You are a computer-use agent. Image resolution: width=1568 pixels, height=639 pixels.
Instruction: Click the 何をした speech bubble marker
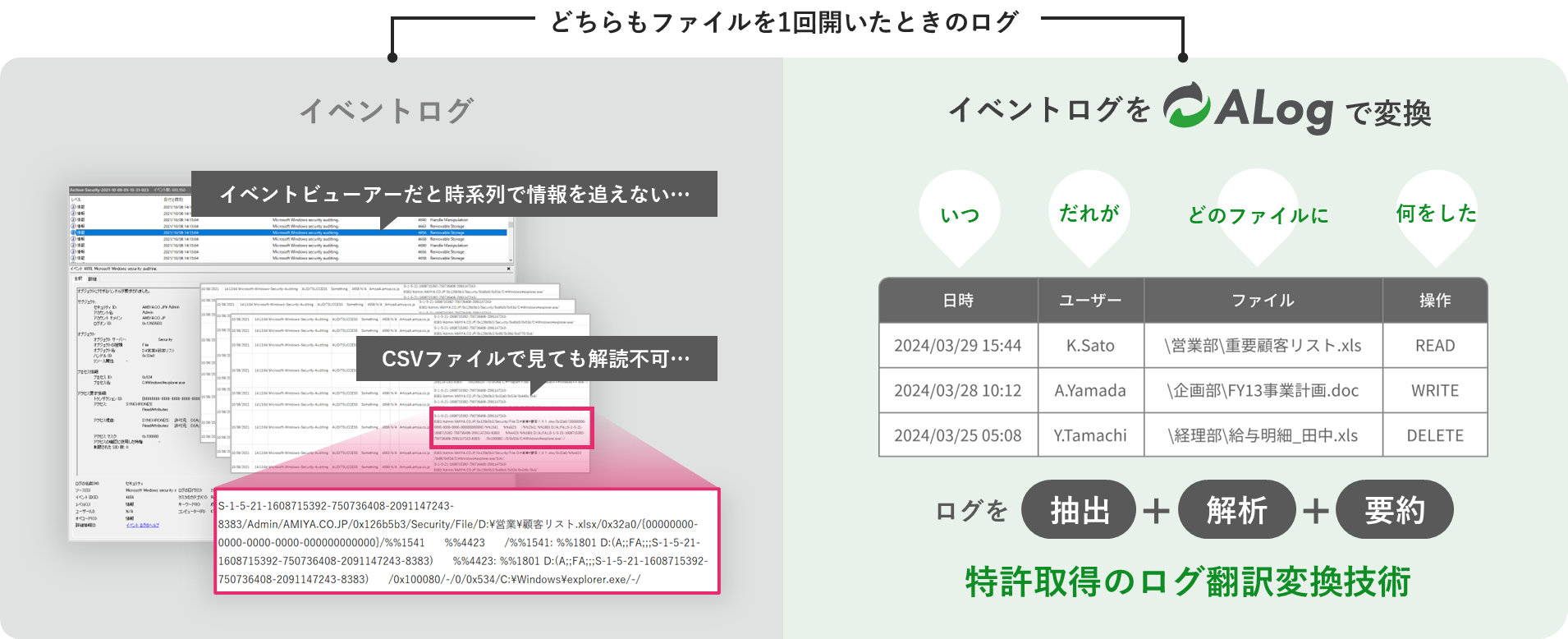click(x=1436, y=214)
